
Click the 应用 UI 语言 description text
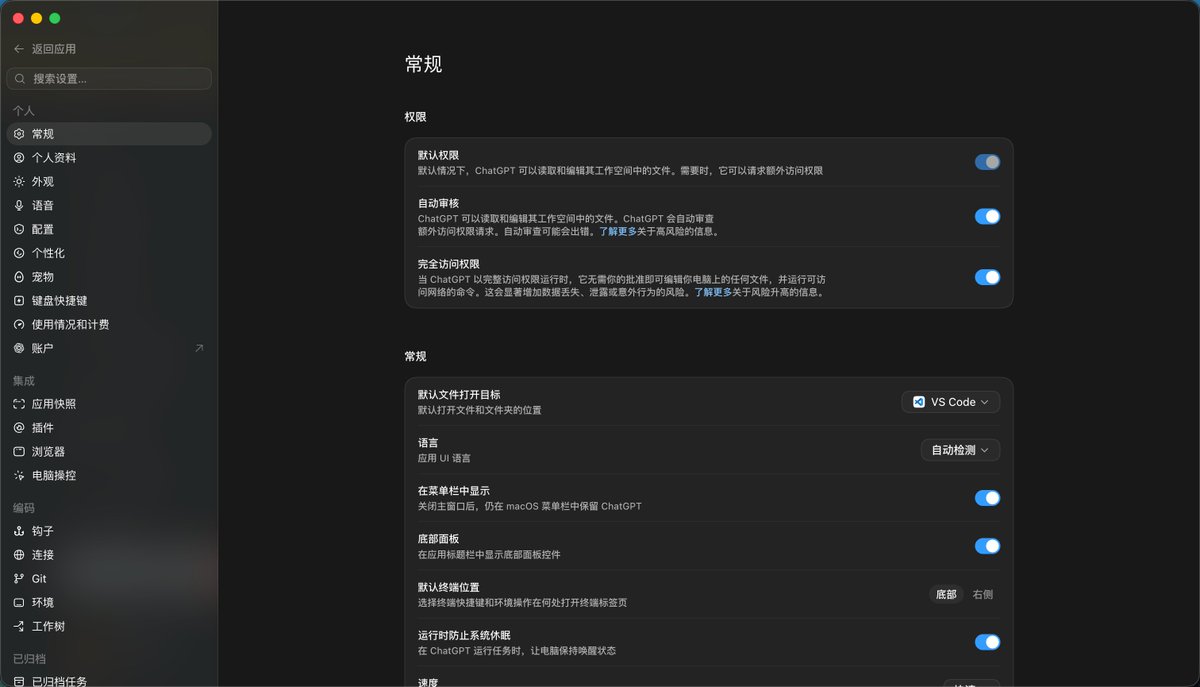point(444,458)
